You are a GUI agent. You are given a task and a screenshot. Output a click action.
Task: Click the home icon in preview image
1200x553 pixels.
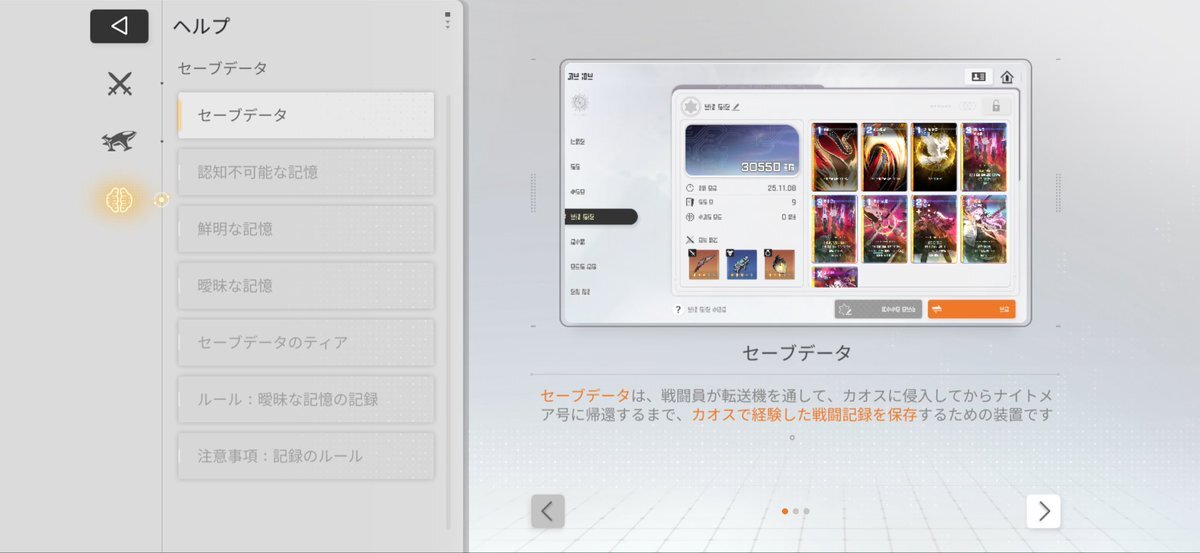(x=1006, y=77)
